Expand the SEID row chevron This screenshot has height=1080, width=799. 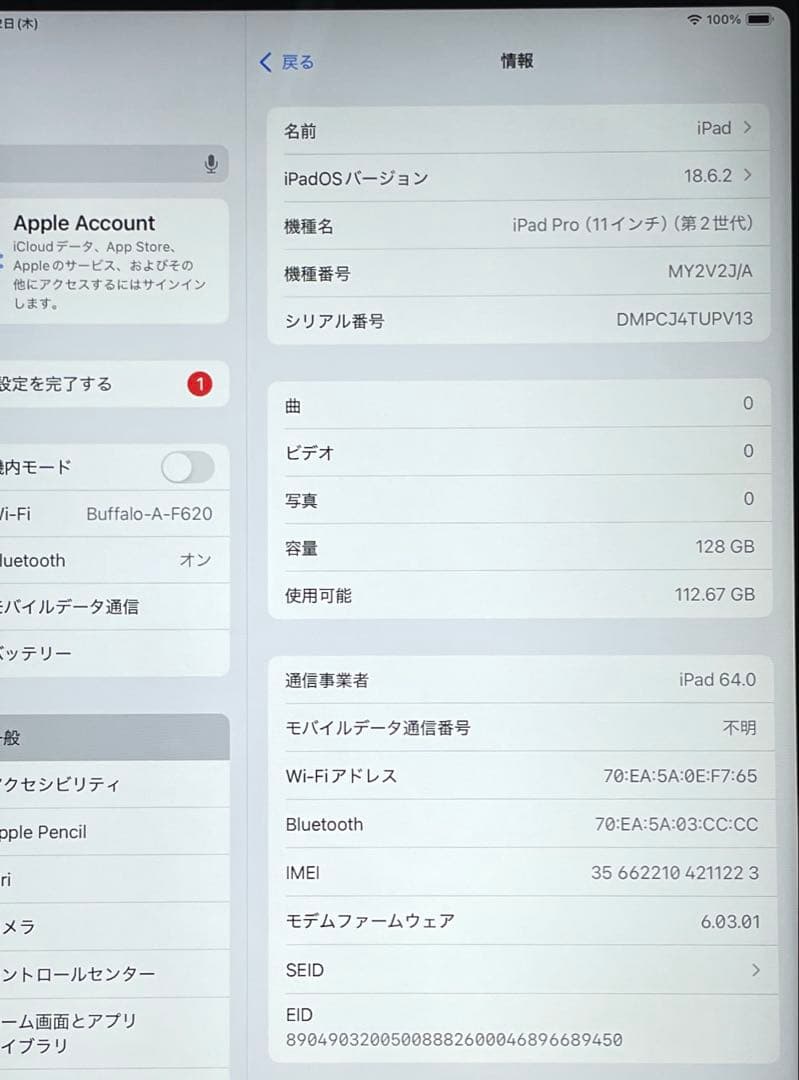(x=756, y=970)
